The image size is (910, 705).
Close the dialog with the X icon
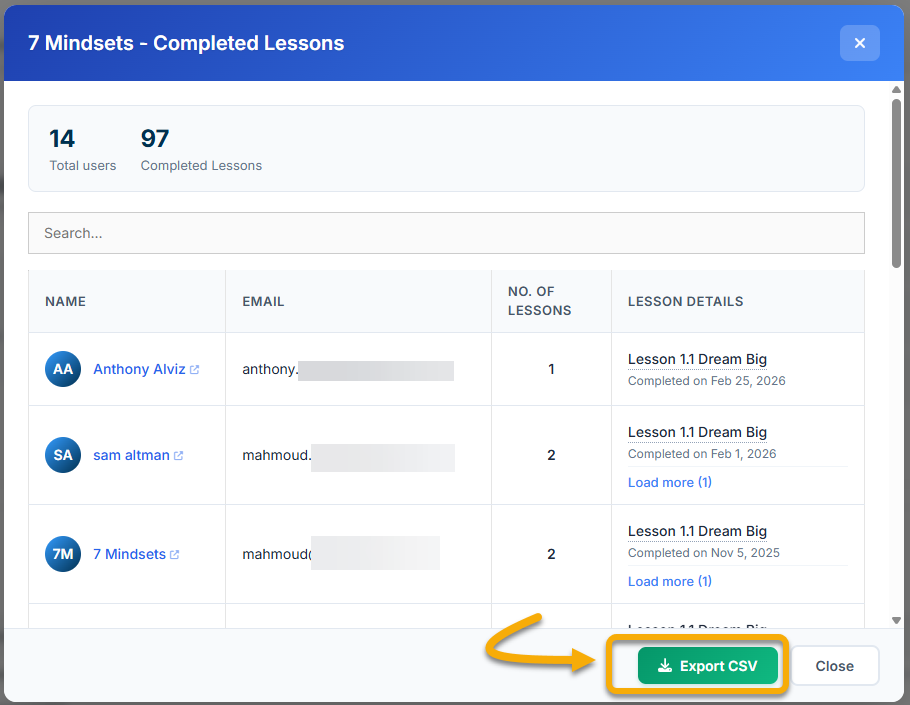point(860,43)
